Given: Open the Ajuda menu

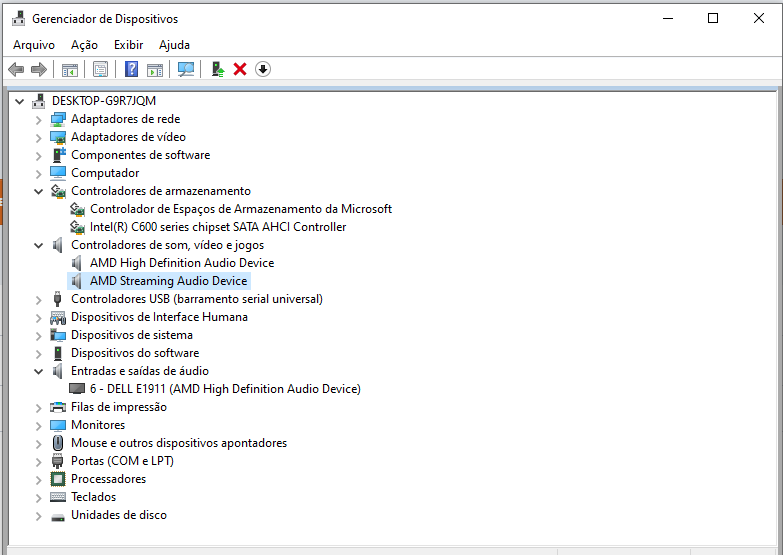Looking at the screenshot, I should [174, 45].
